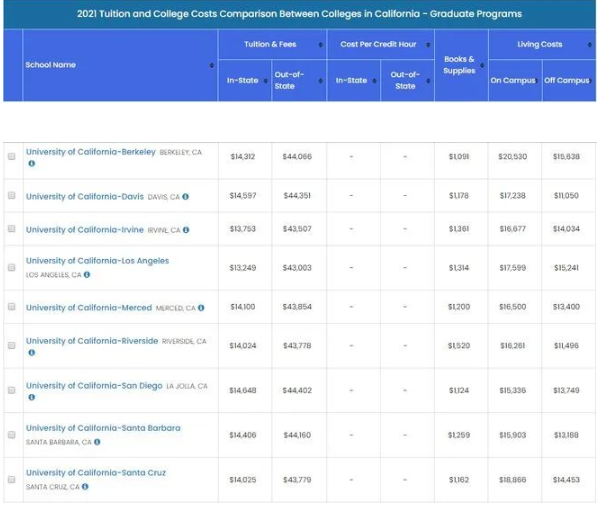This screenshot has height=510, width=597.
Task: Select Merced off-campus cost $13,400
Action: click(x=566, y=307)
